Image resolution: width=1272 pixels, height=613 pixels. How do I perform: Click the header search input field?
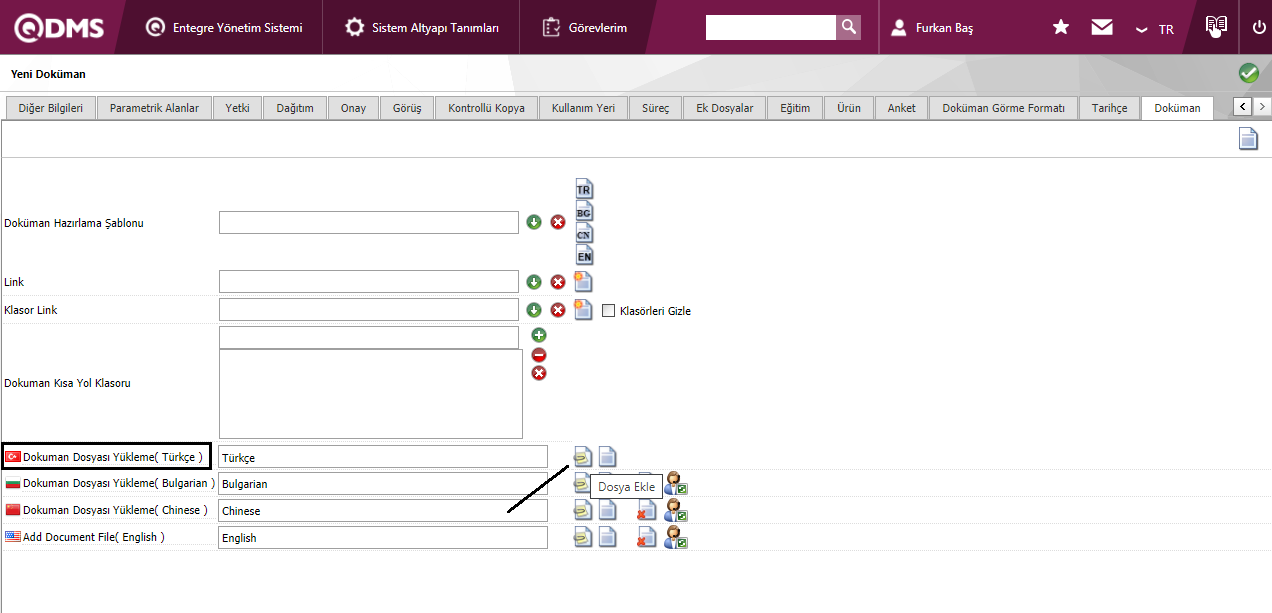point(770,27)
